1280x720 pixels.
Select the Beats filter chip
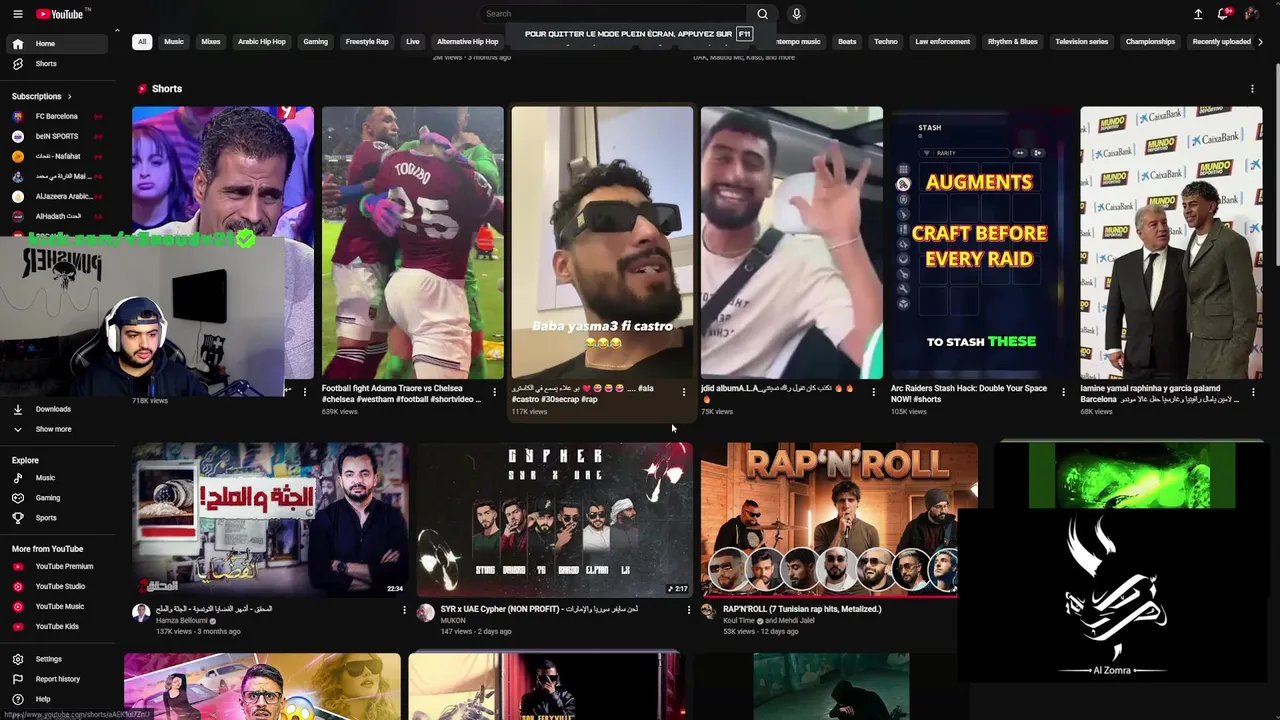click(847, 42)
